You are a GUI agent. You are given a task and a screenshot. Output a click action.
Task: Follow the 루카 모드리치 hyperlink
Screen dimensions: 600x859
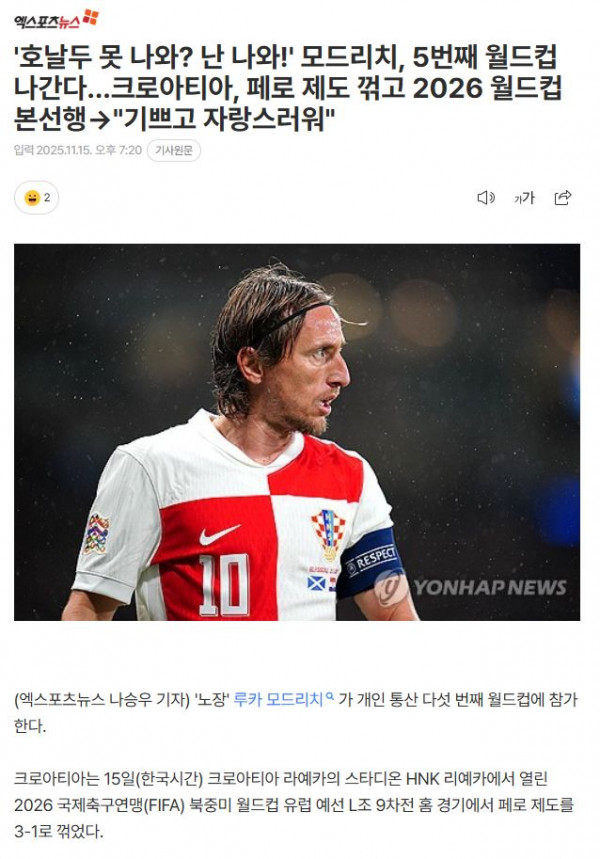pos(278,700)
